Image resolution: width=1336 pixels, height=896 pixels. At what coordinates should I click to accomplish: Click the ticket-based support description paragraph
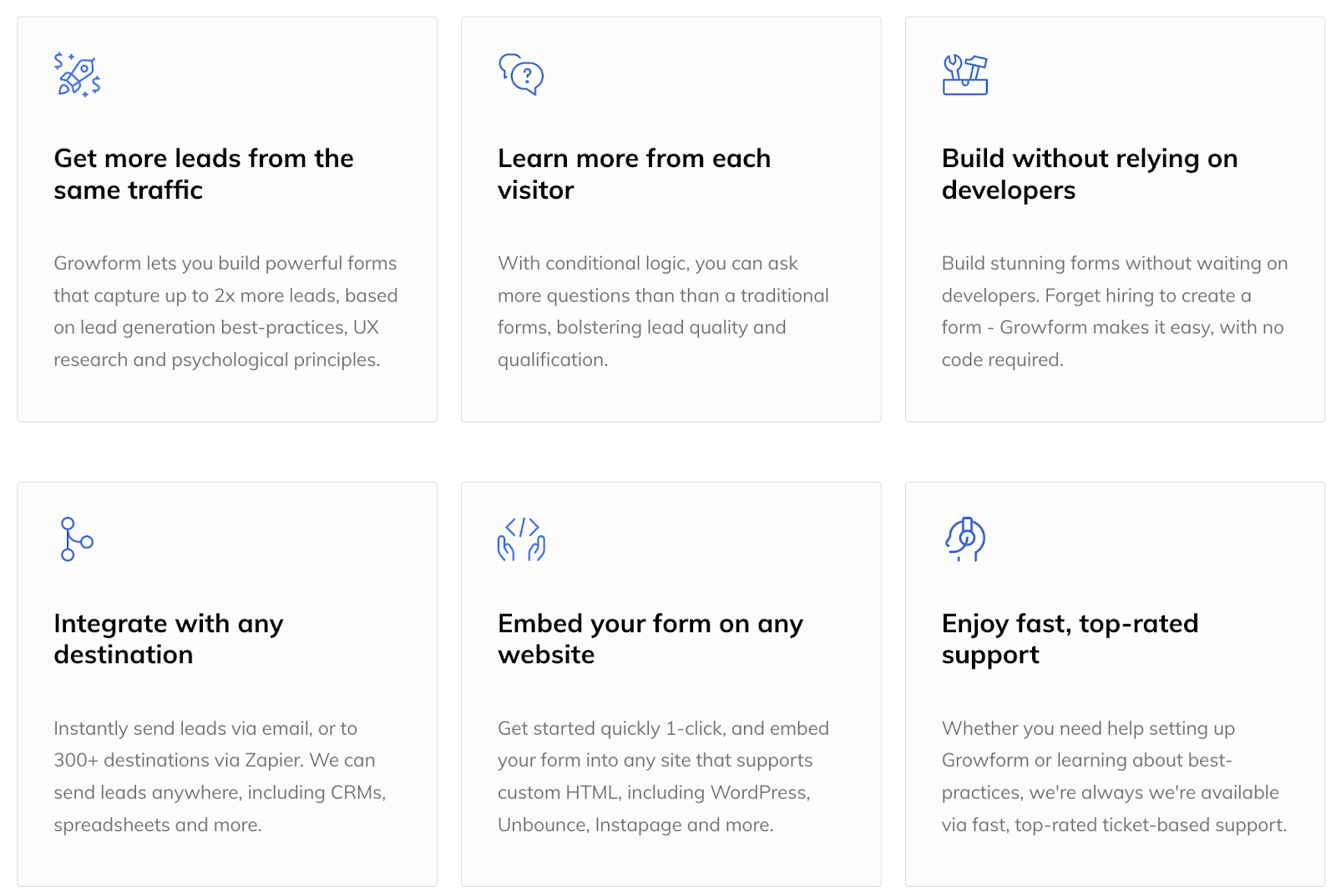point(1114,777)
